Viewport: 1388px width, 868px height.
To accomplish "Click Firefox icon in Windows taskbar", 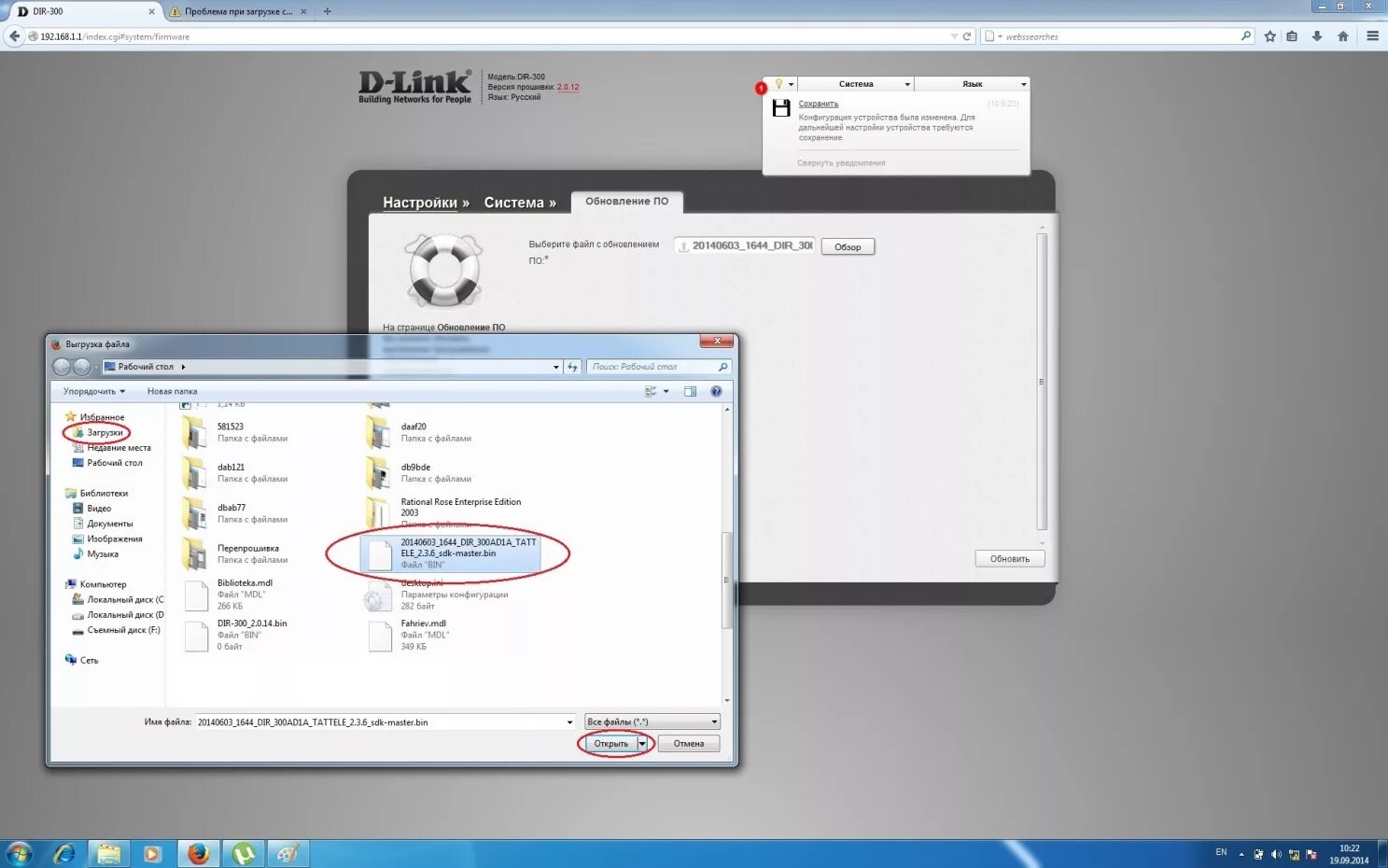I will (198, 853).
